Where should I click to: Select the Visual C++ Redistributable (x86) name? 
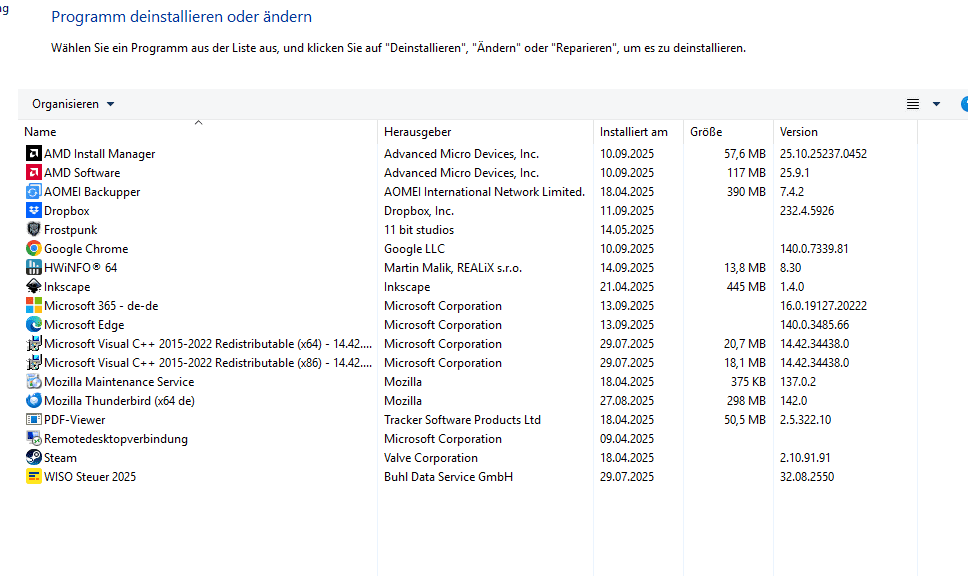click(208, 363)
